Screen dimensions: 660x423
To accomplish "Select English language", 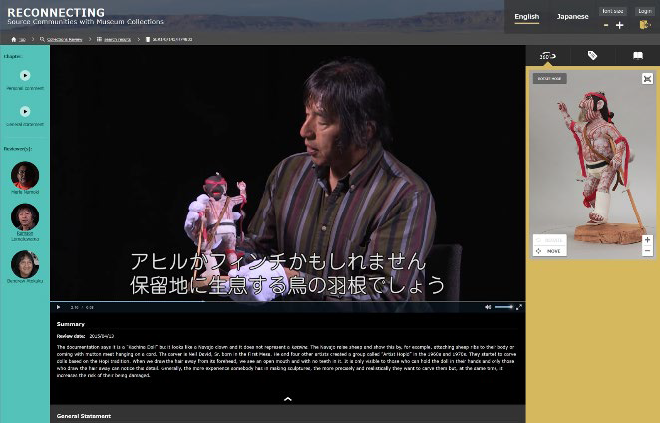I will tap(525, 16).
